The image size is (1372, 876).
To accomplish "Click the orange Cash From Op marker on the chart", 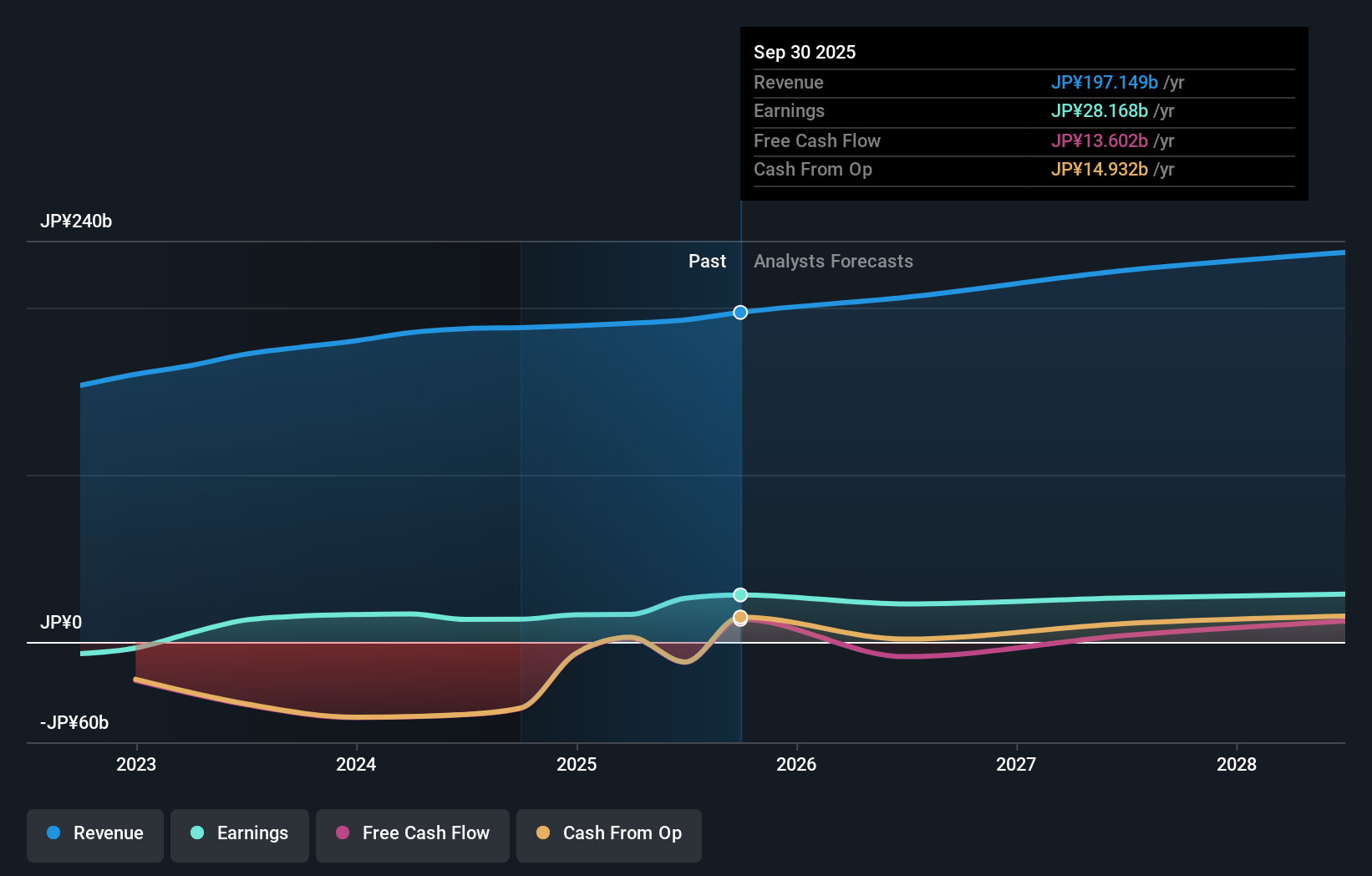I will [x=740, y=616].
